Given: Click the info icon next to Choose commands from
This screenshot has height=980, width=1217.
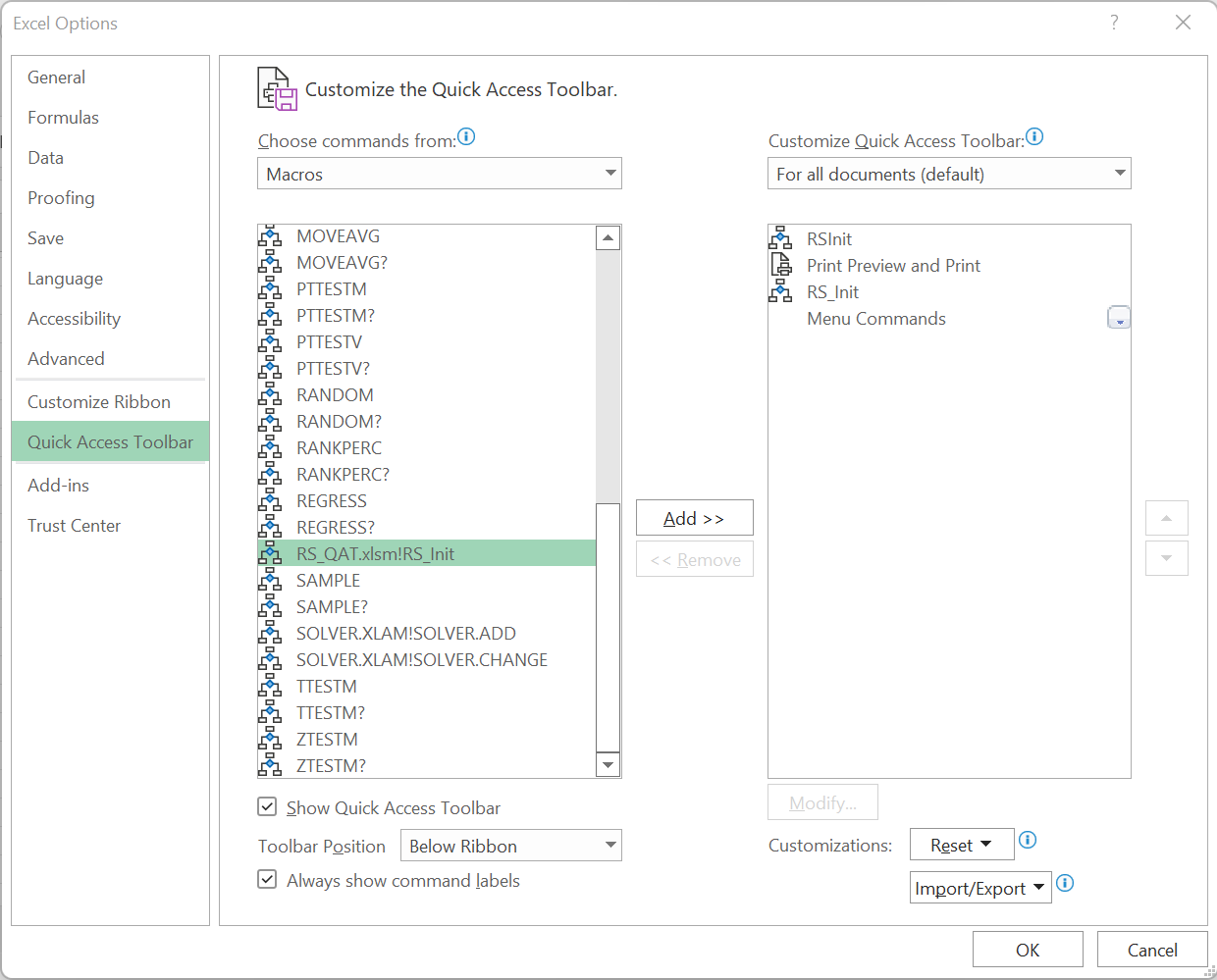Looking at the screenshot, I should (466, 136).
